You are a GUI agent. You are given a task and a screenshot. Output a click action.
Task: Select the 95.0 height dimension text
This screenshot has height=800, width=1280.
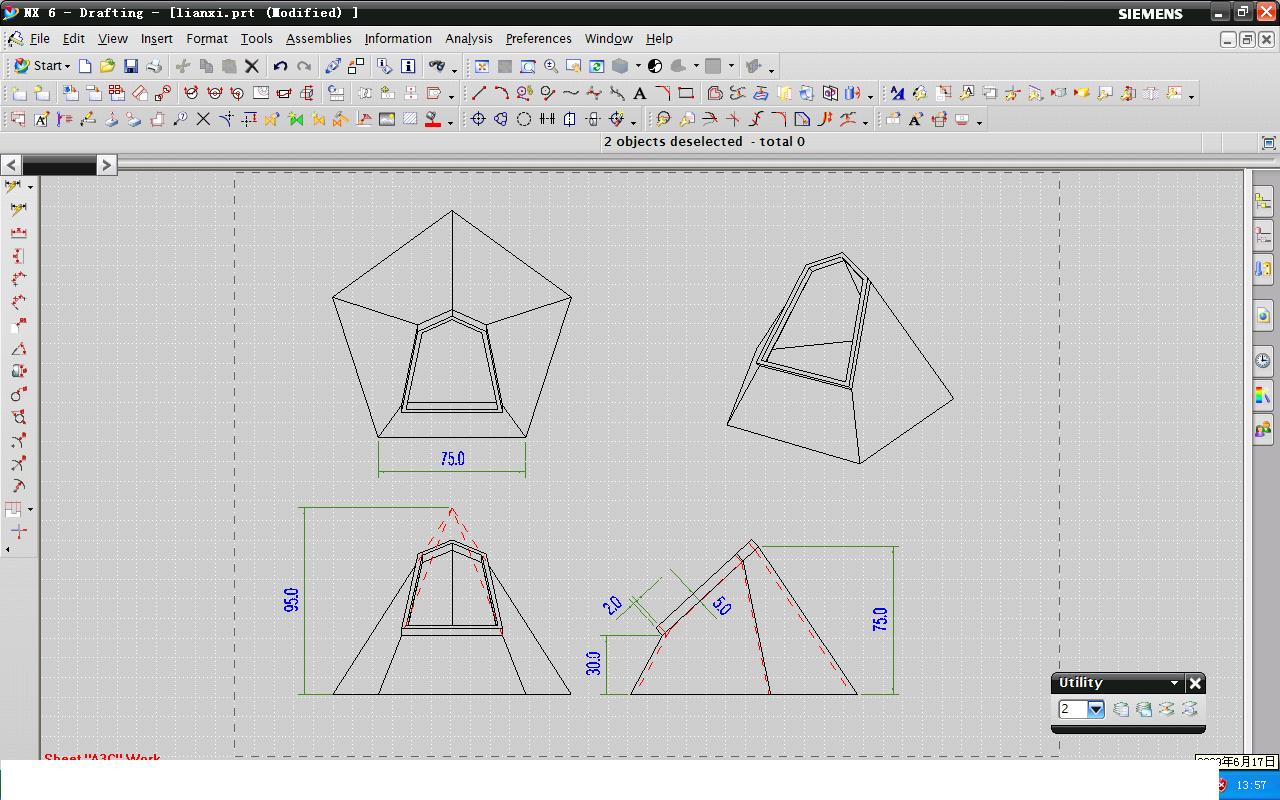click(292, 600)
